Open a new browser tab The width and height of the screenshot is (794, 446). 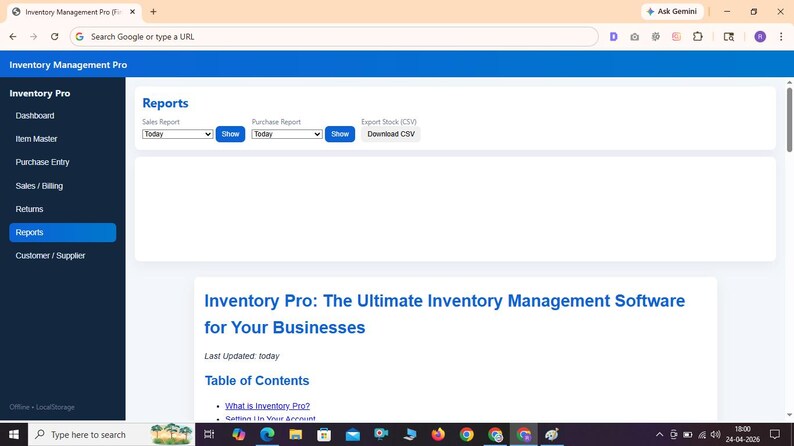point(153,12)
